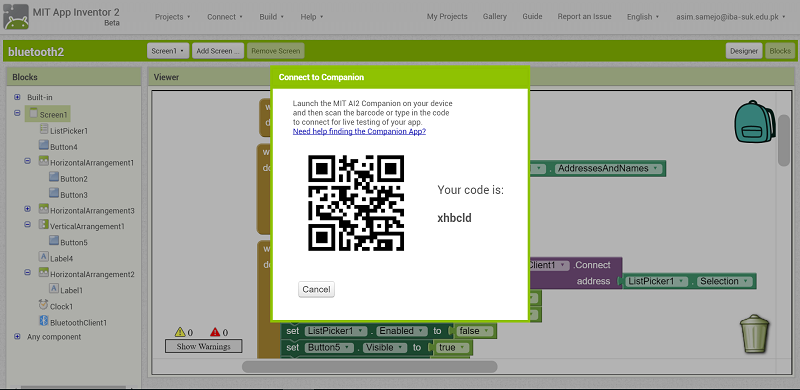Select the Clock1 tree item text
This screenshot has height=390, width=800.
[x=61, y=307]
